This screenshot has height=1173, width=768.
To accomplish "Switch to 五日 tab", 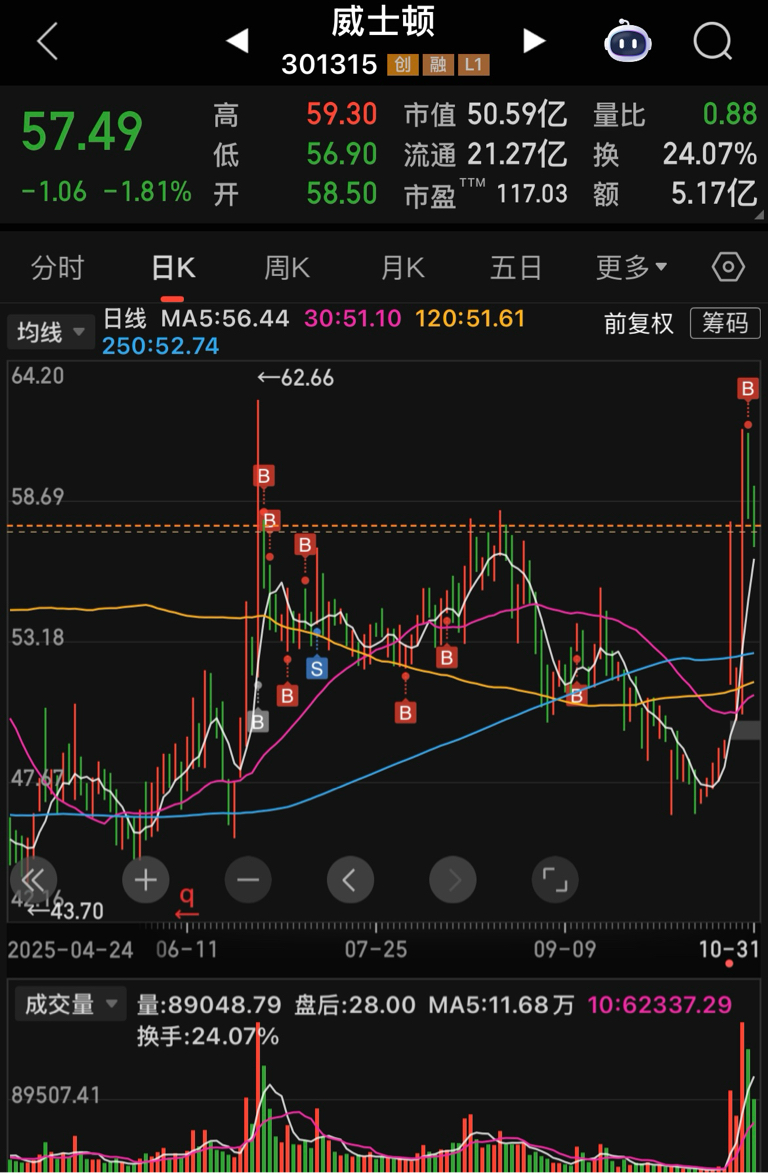I will coord(515,267).
